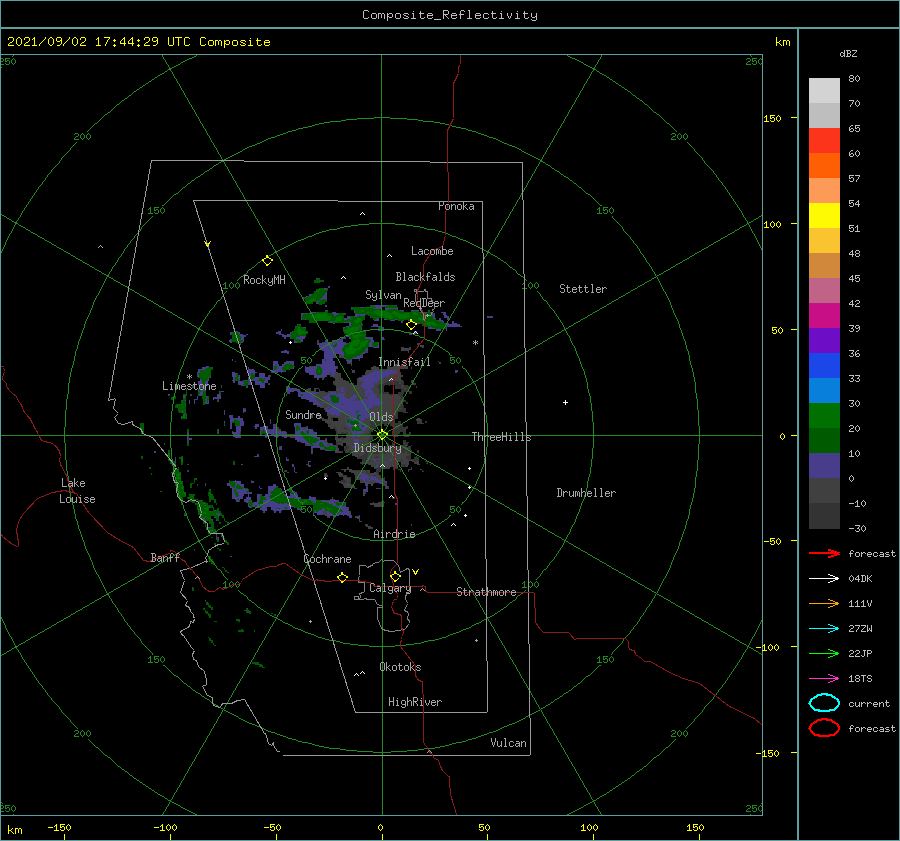Click the Airdrie town label

[394, 534]
